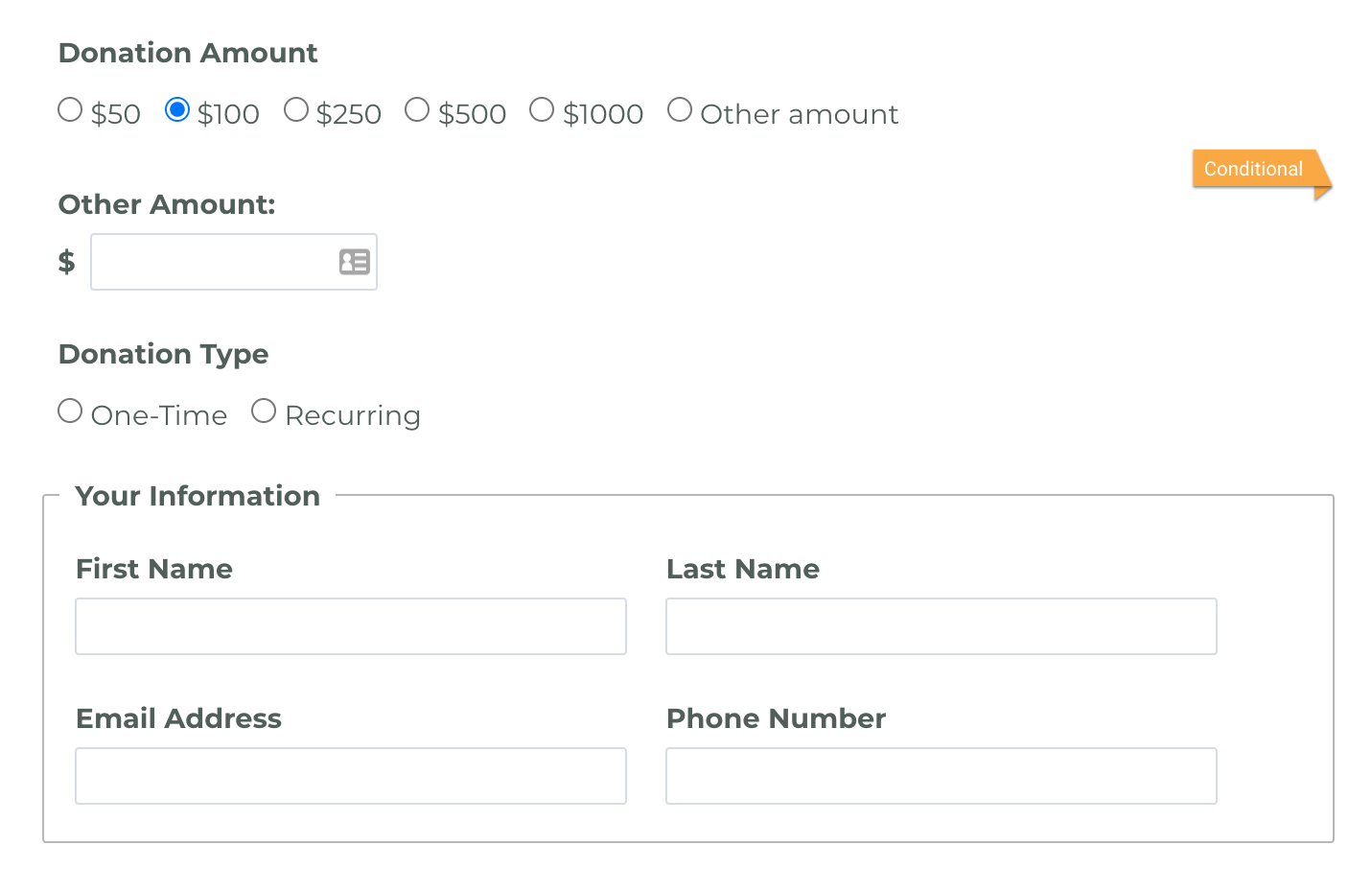This screenshot has width=1372, height=869.
Task: Click the contact card autofill icon
Action: coord(355,261)
